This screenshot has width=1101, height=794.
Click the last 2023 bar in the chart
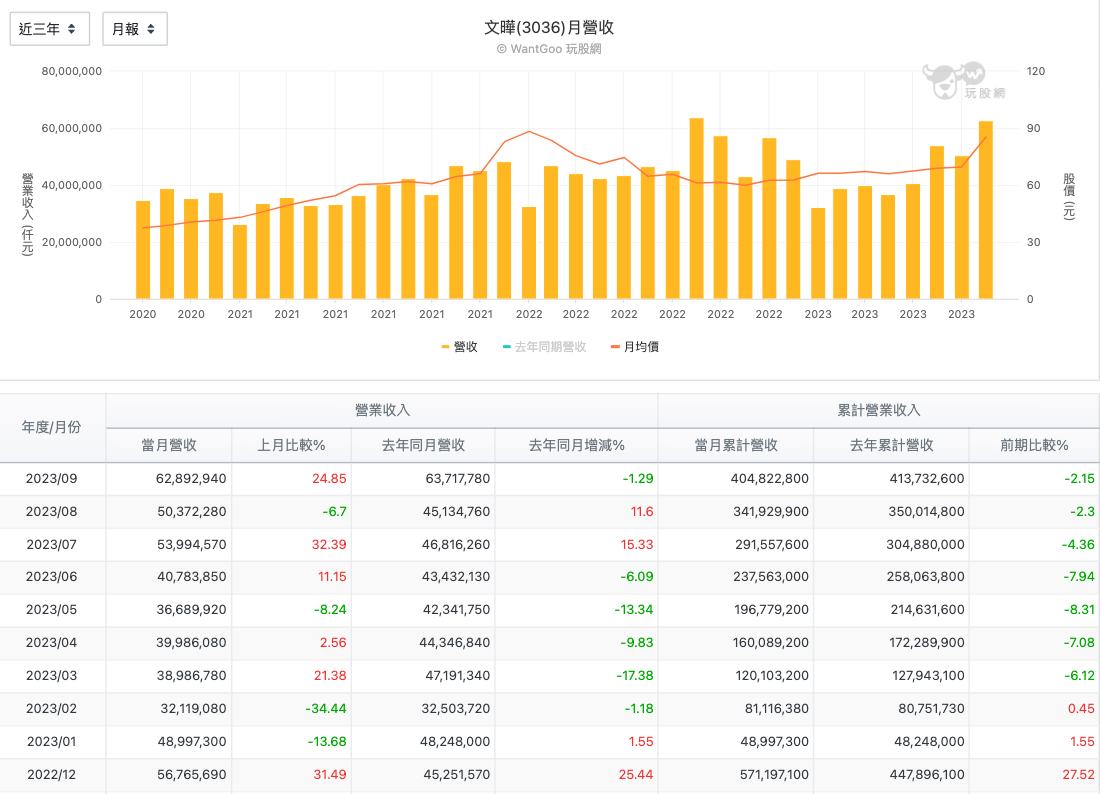pyautogui.click(x=985, y=210)
